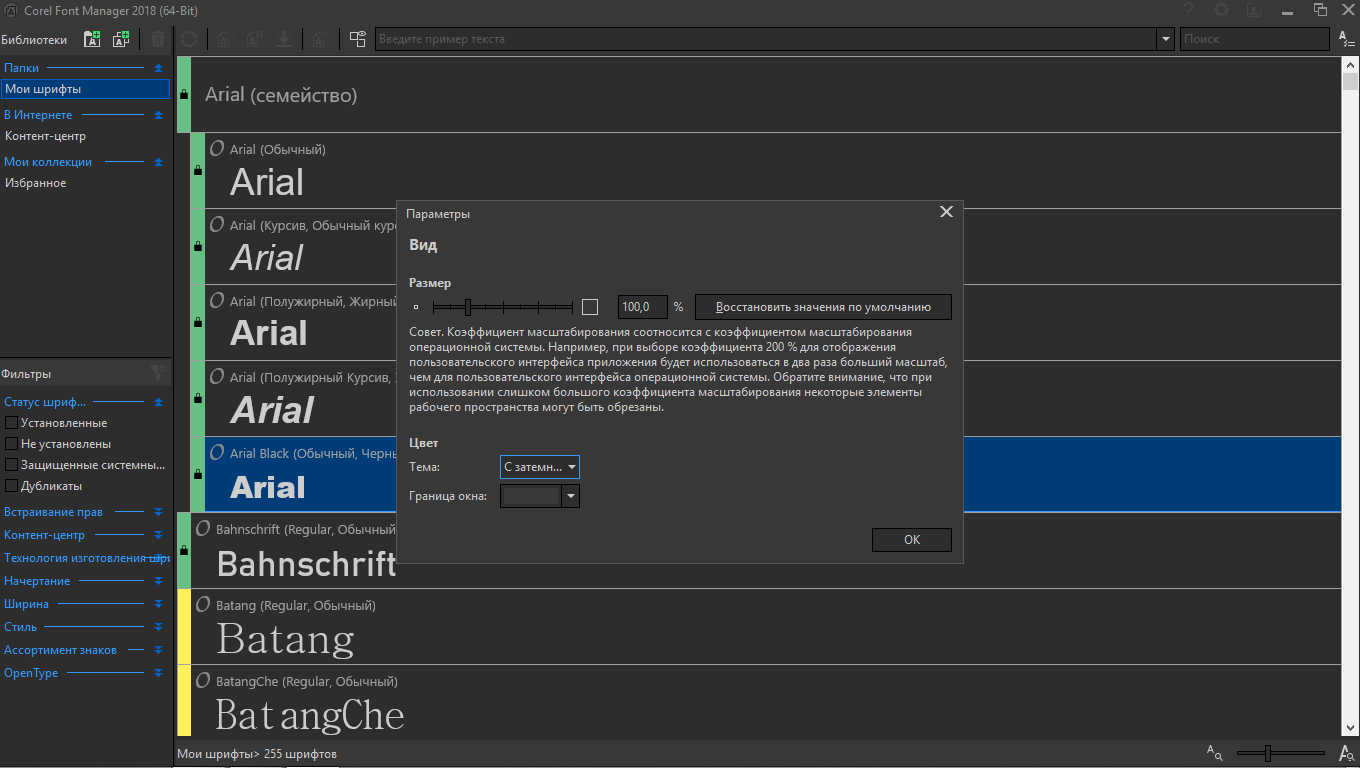The height and width of the screenshot is (768, 1360).
Task: Select Мои шрифты in folders list
Action: [x=86, y=89]
